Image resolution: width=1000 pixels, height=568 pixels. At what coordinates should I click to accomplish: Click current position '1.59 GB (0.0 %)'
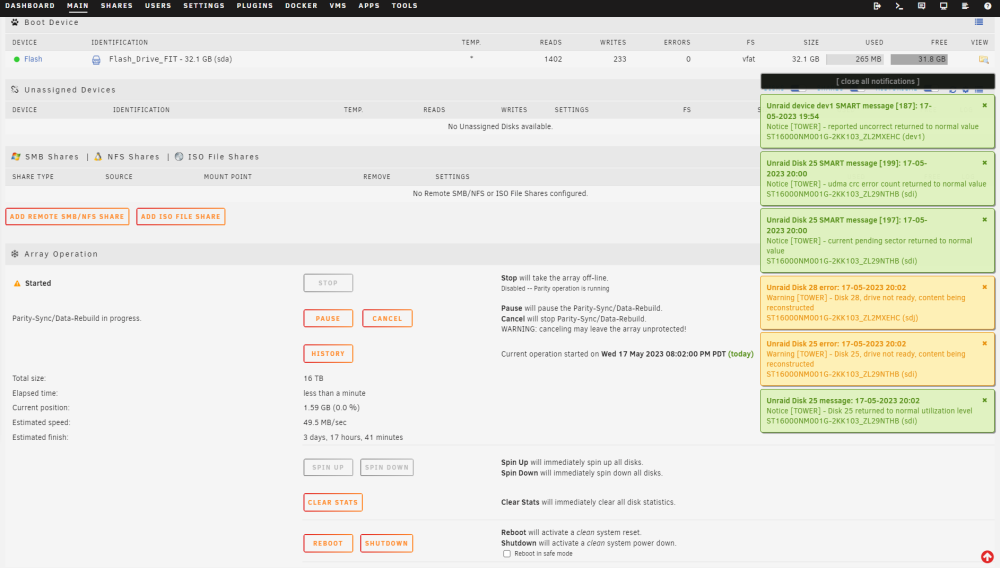coord(332,408)
